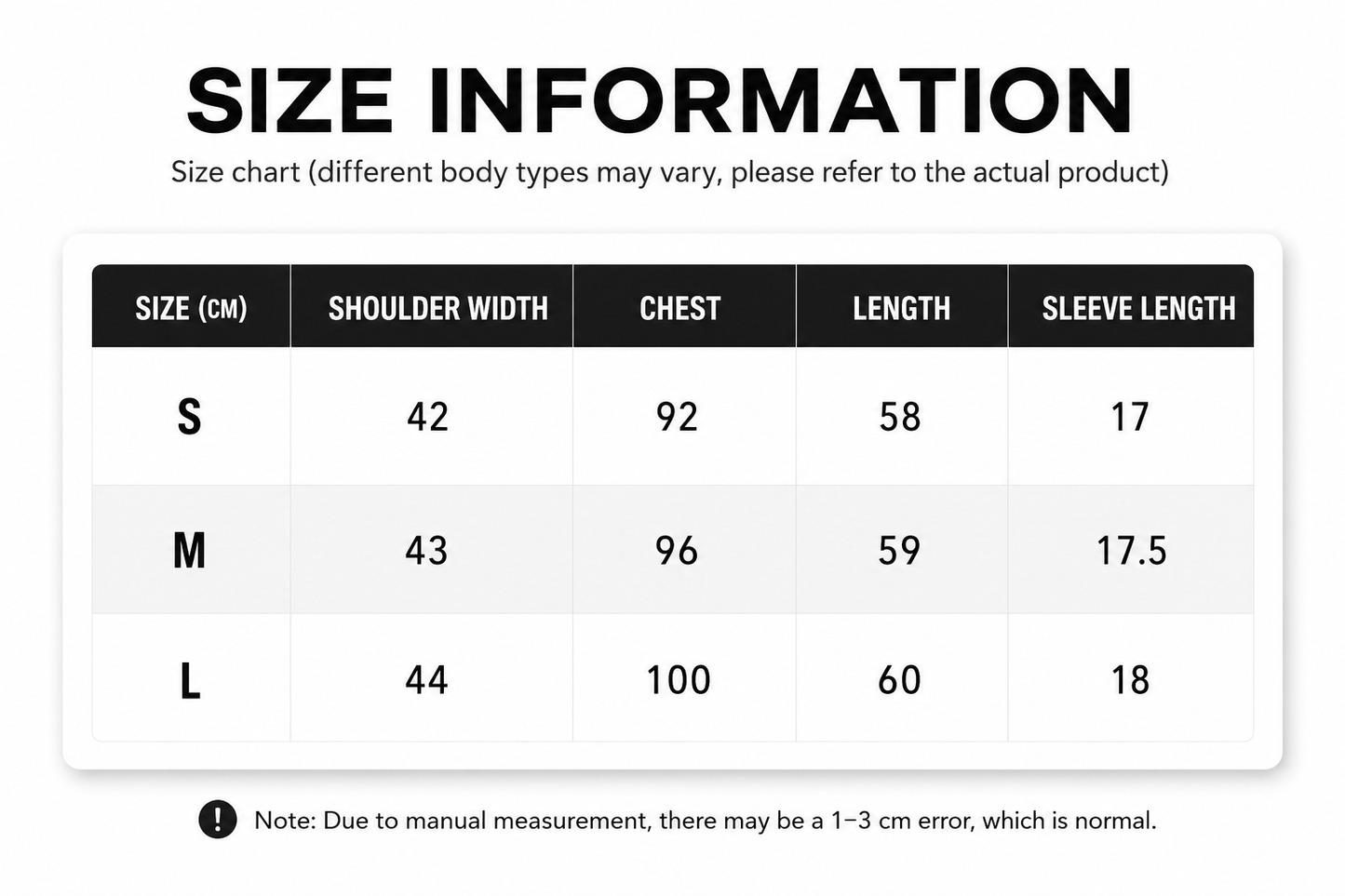Click the shoulder width value 42

point(427,417)
